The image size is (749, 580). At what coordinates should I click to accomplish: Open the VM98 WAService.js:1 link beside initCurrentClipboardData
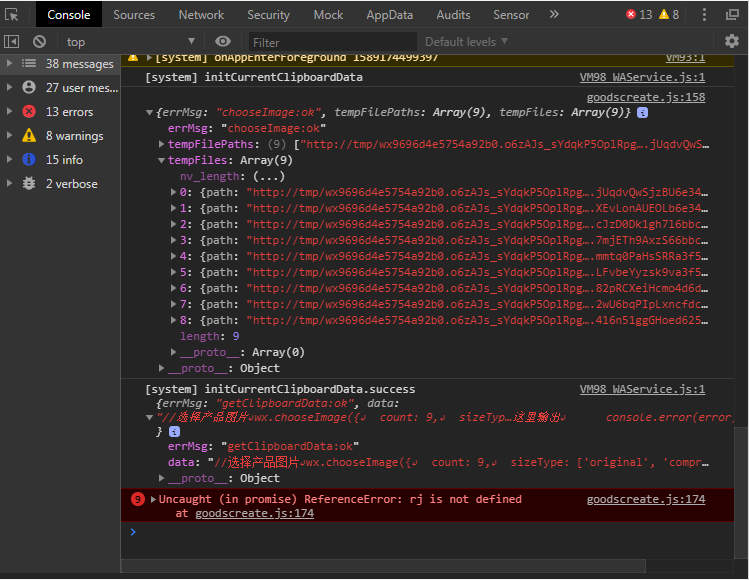pos(642,77)
